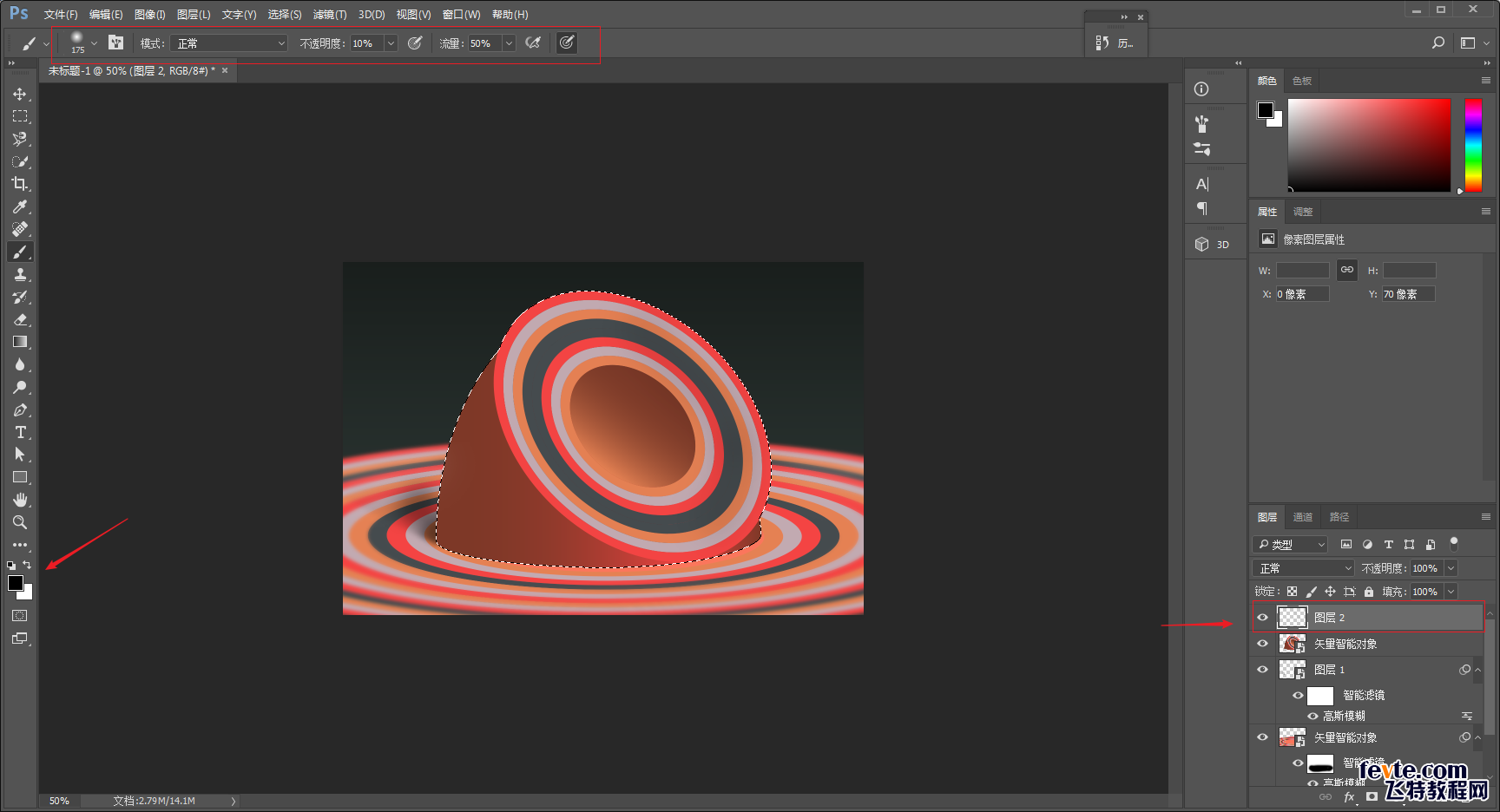
Task: Open the layer blend mode 正常 dropdown
Action: [1303, 568]
